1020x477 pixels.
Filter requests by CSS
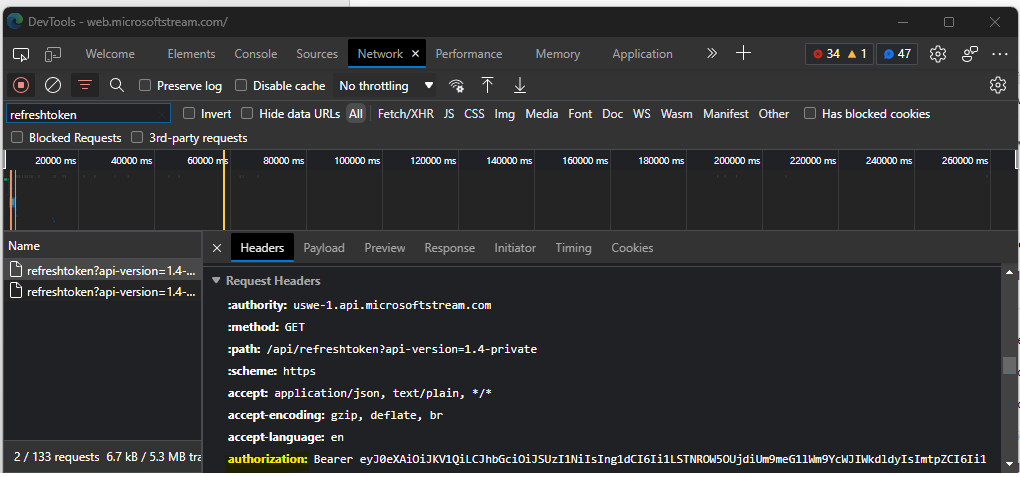click(x=474, y=114)
